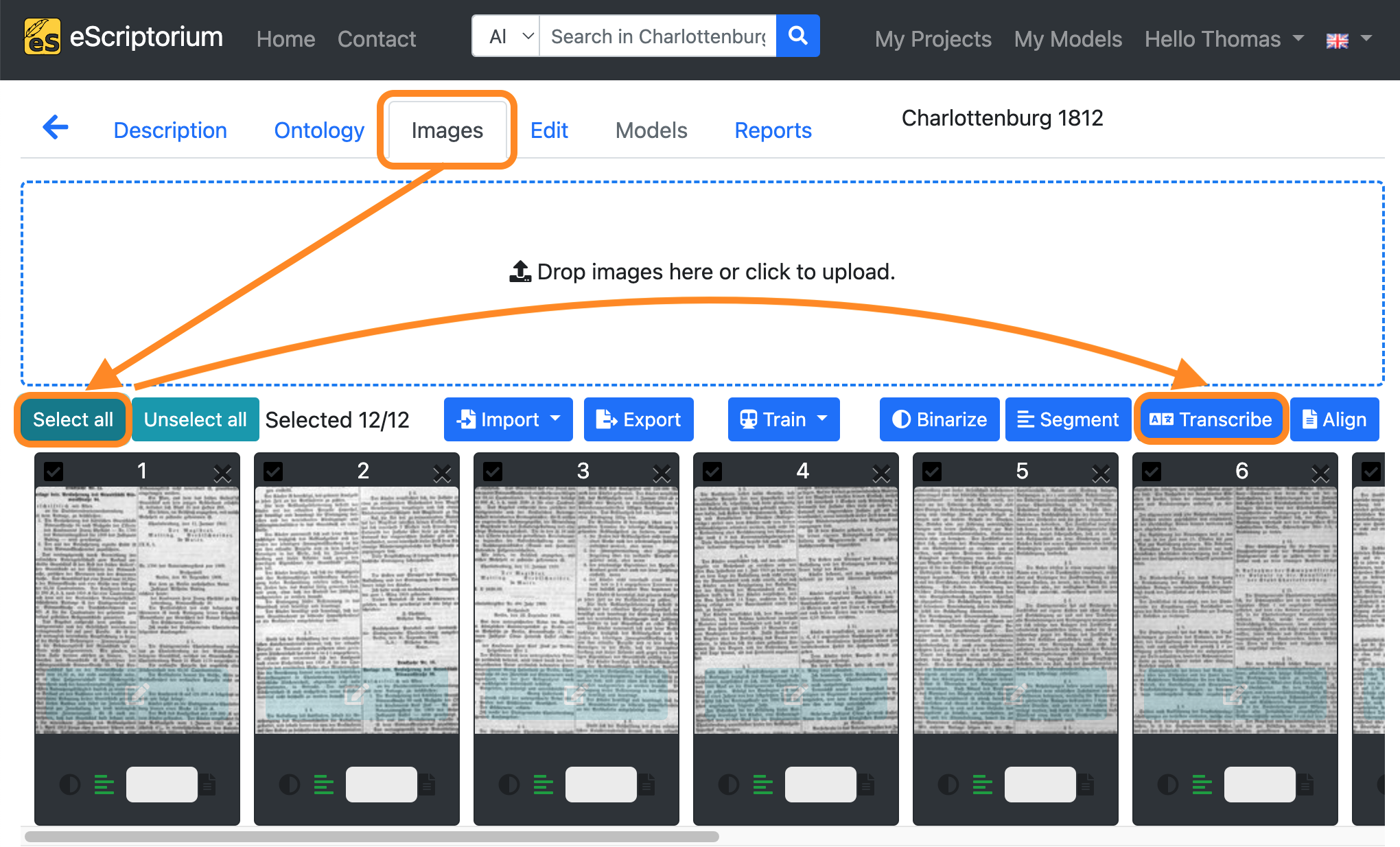
Task: Click the green segmentation lines icon under image 2
Action: click(324, 784)
